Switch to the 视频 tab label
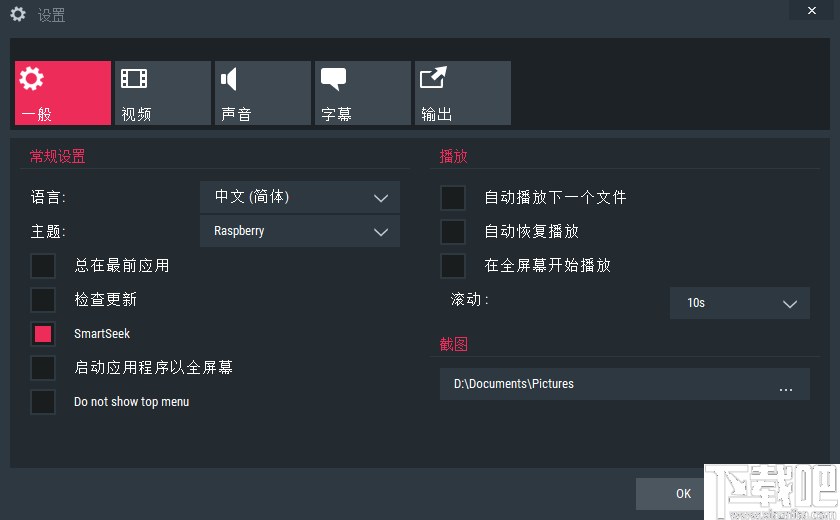 (137, 114)
